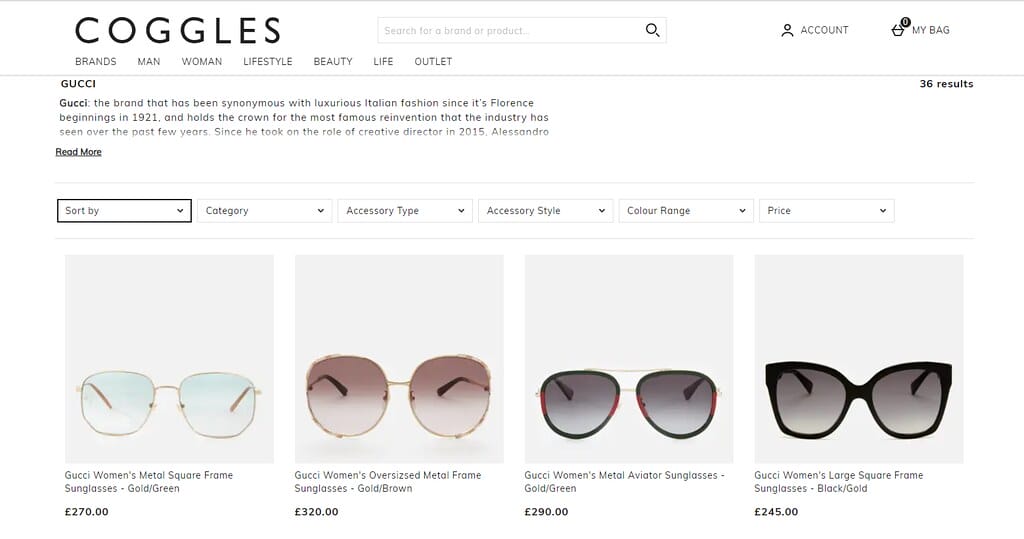Image resolution: width=1024 pixels, height=539 pixels.
Task: Click the search magnifier icon
Action: coord(652,31)
